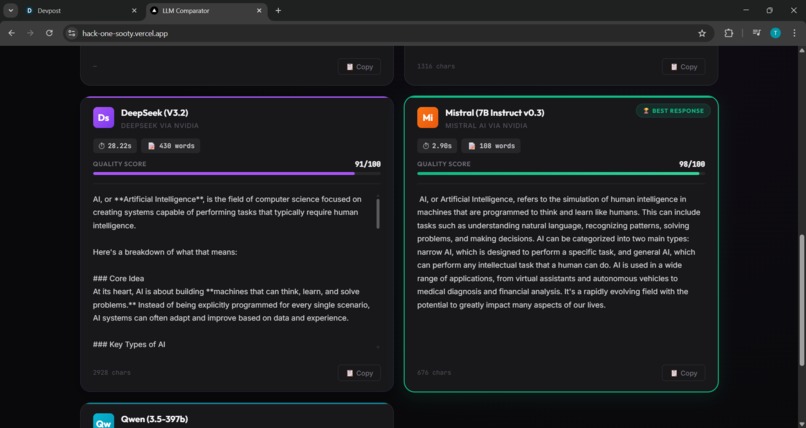The height and width of the screenshot is (428, 806).
Task: Click the Mistral (7B Instruct v0.3) title
Action: coord(494,113)
